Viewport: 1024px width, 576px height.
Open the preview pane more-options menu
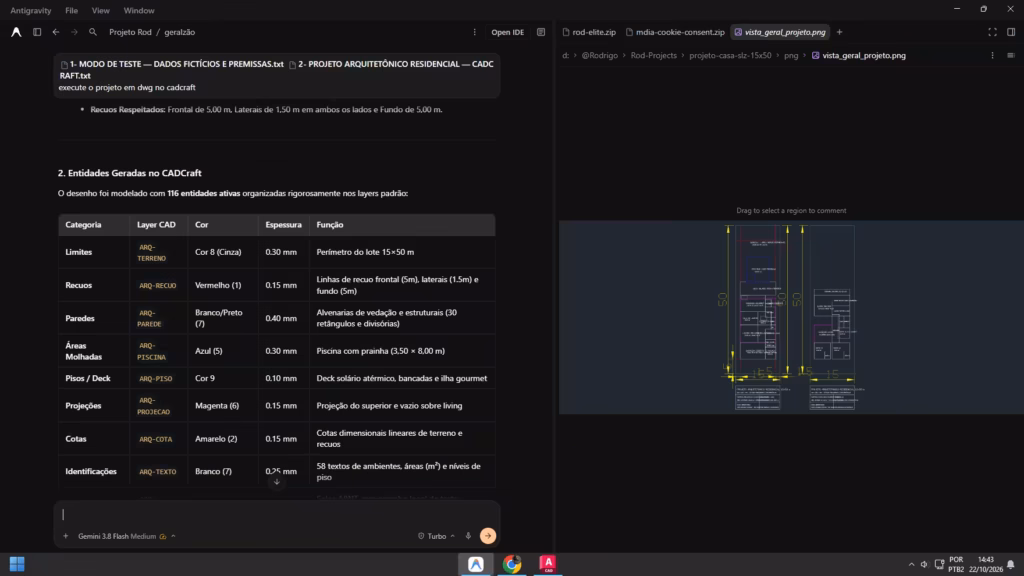pyautogui.click(x=993, y=56)
